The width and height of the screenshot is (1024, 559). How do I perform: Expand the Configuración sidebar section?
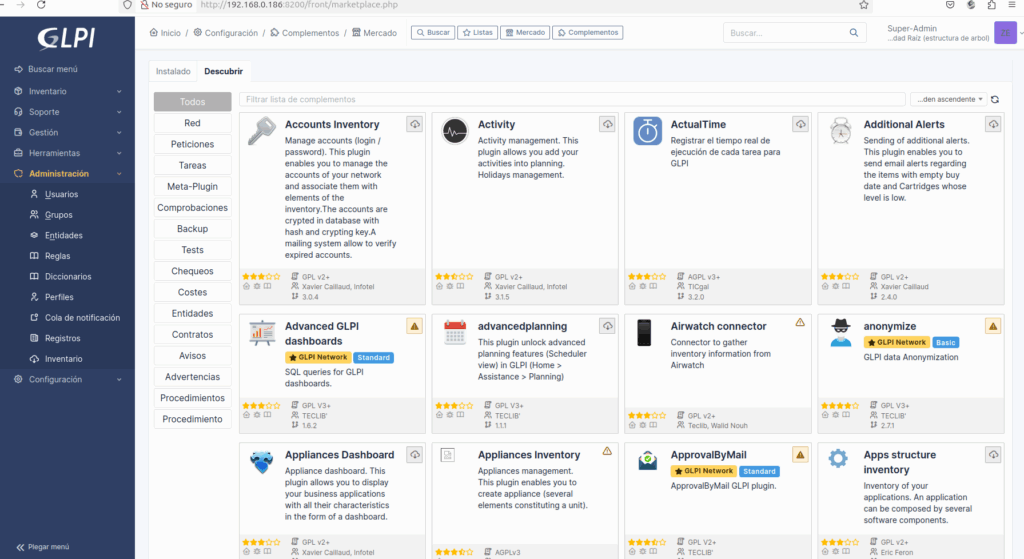[68, 379]
